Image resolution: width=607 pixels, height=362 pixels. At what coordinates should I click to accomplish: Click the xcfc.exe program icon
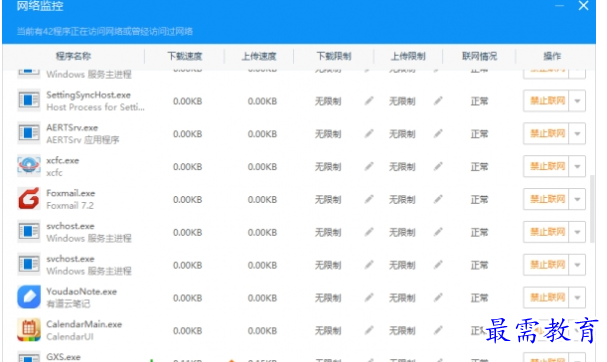coord(29,166)
